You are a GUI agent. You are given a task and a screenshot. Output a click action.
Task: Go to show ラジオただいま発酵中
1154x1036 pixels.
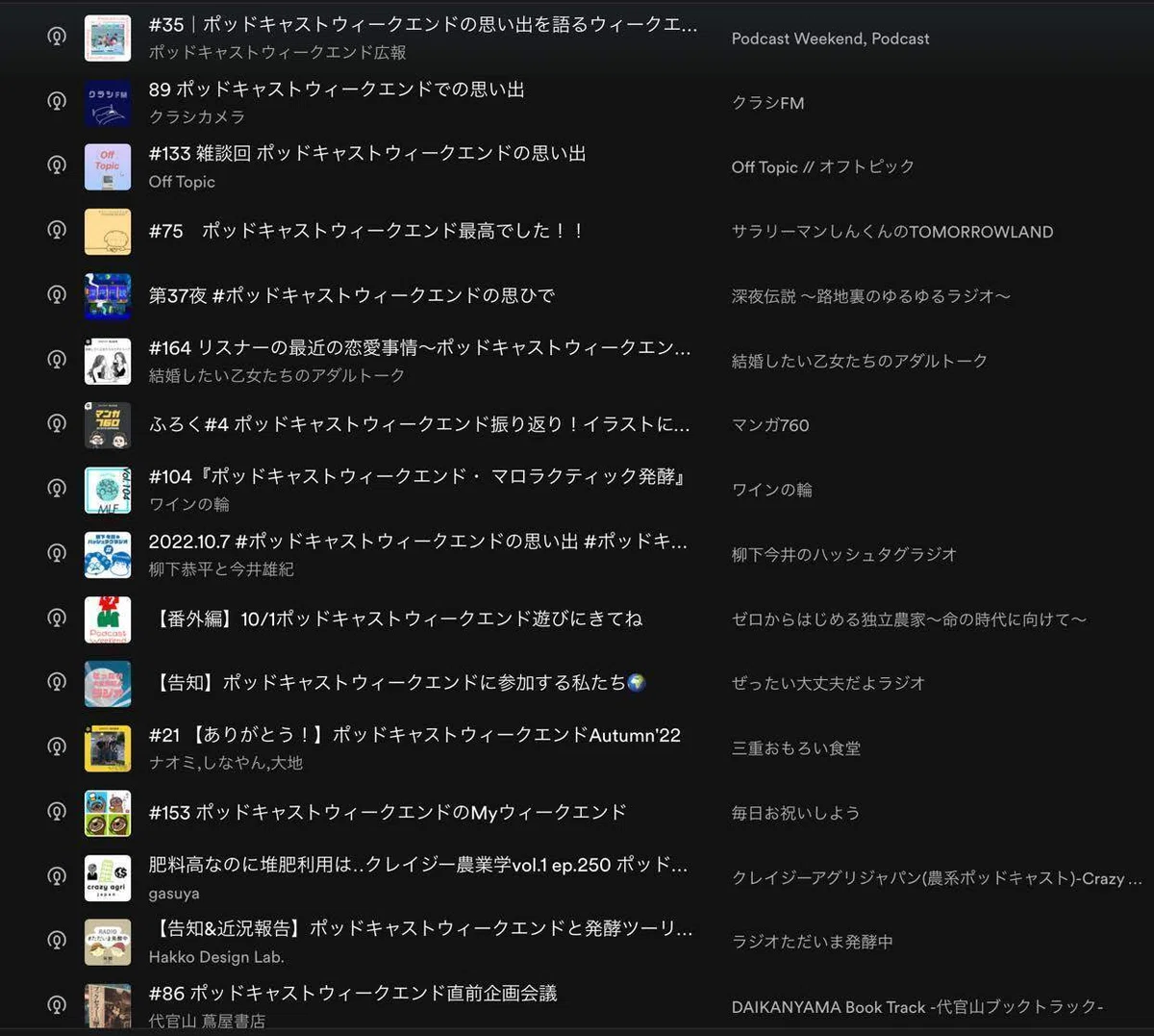pos(813,942)
